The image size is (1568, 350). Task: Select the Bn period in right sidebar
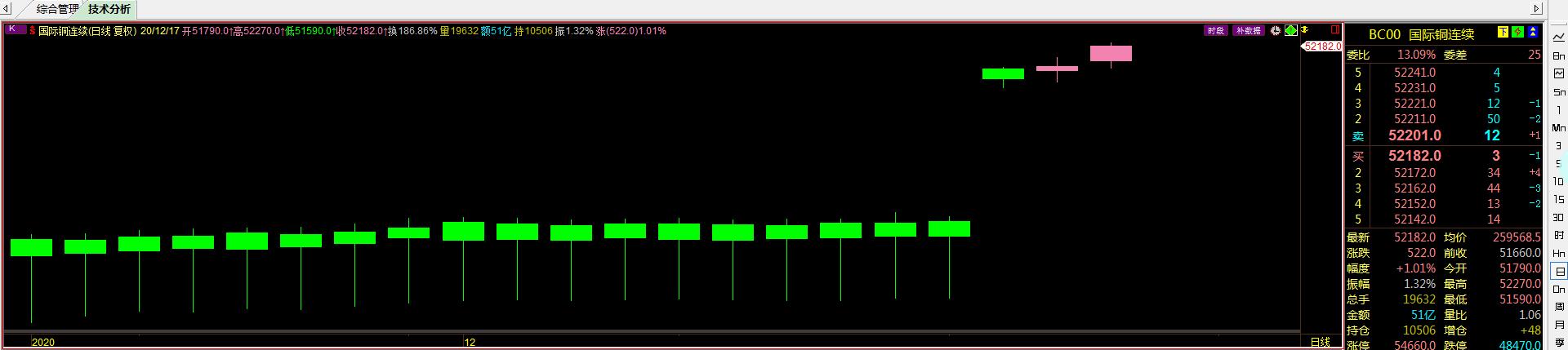click(1559, 55)
